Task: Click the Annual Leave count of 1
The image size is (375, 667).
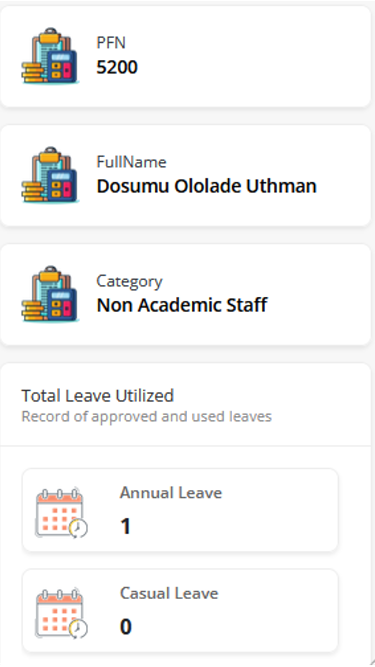Action: tap(125, 527)
